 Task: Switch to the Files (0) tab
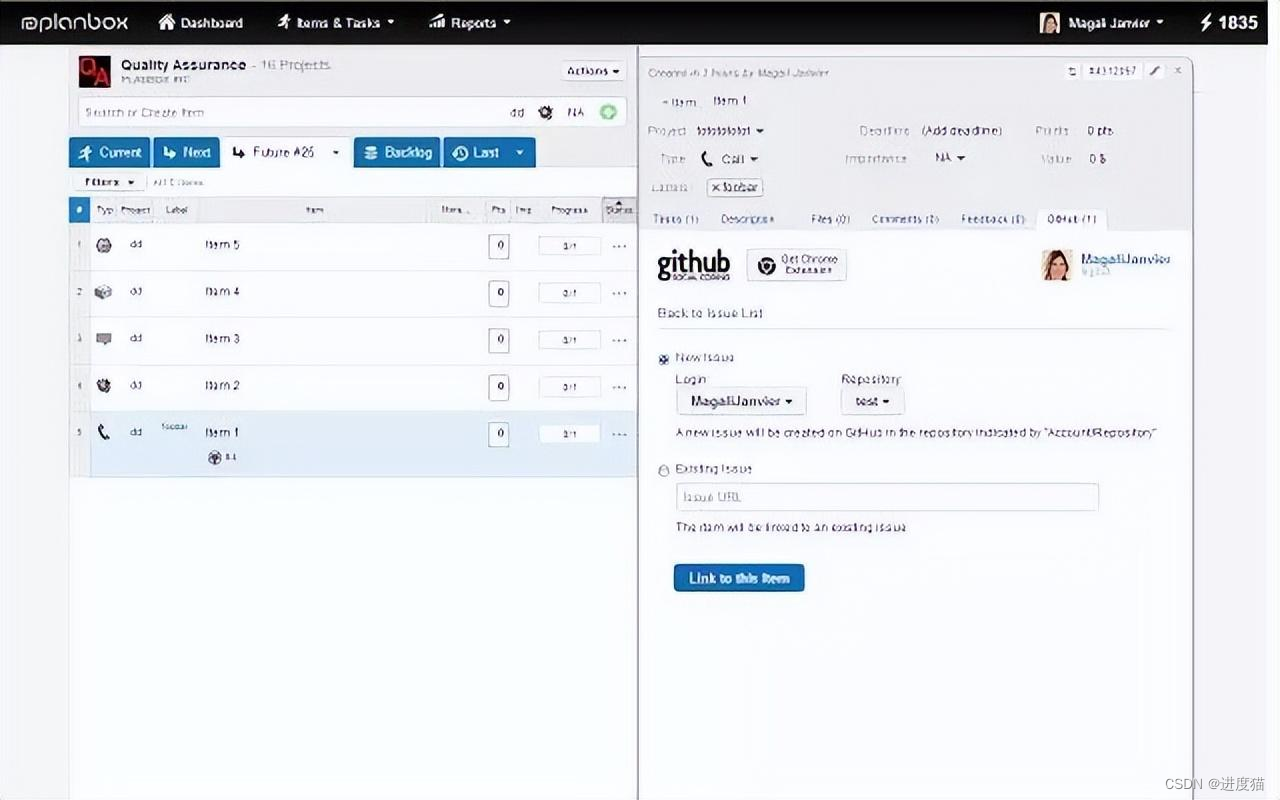830,219
